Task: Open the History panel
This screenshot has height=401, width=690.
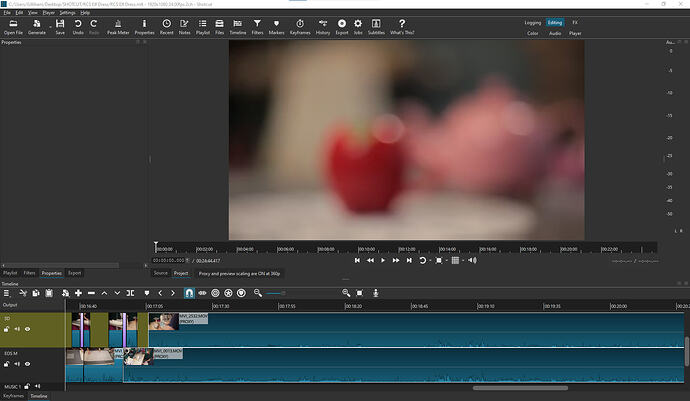Action: (323, 27)
